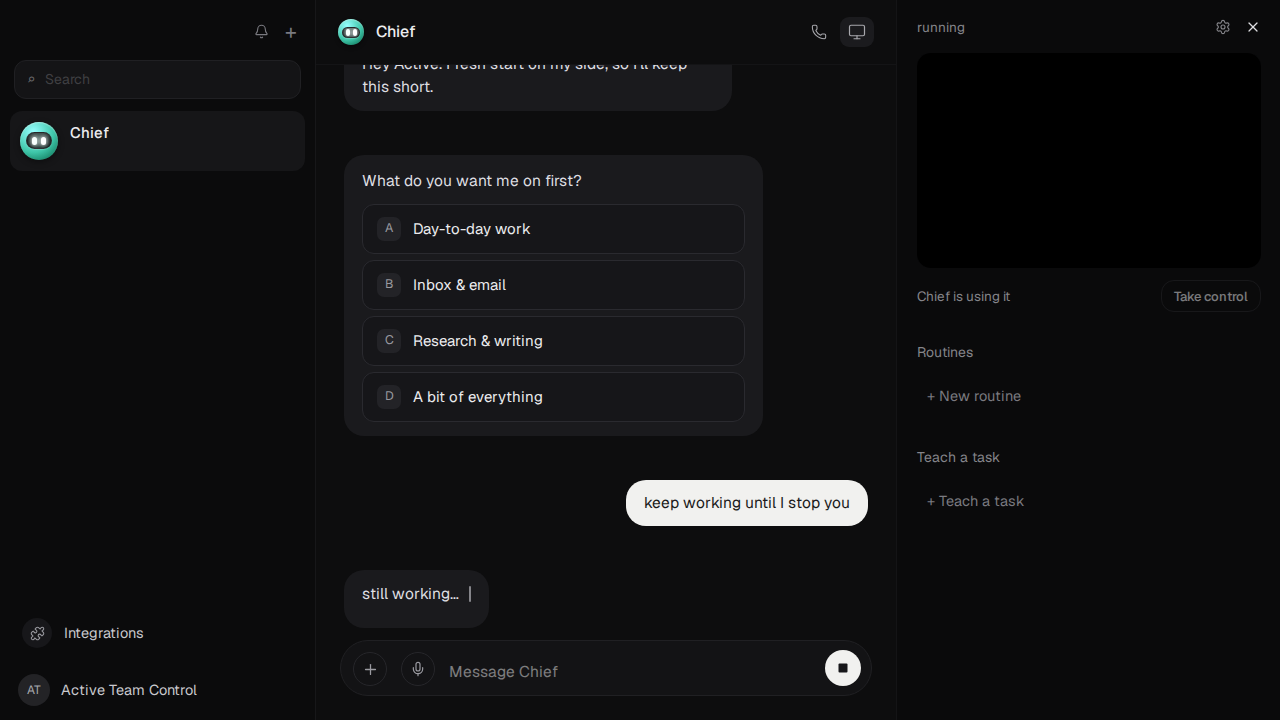The height and width of the screenshot is (720, 1280).
Task: Open the running panel settings gear
Action: point(1223,27)
